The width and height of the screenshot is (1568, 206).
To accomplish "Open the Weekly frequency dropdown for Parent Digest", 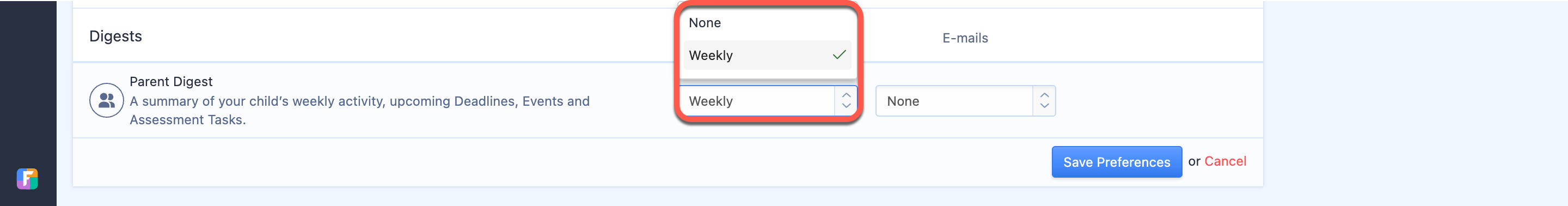I will tap(768, 101).
